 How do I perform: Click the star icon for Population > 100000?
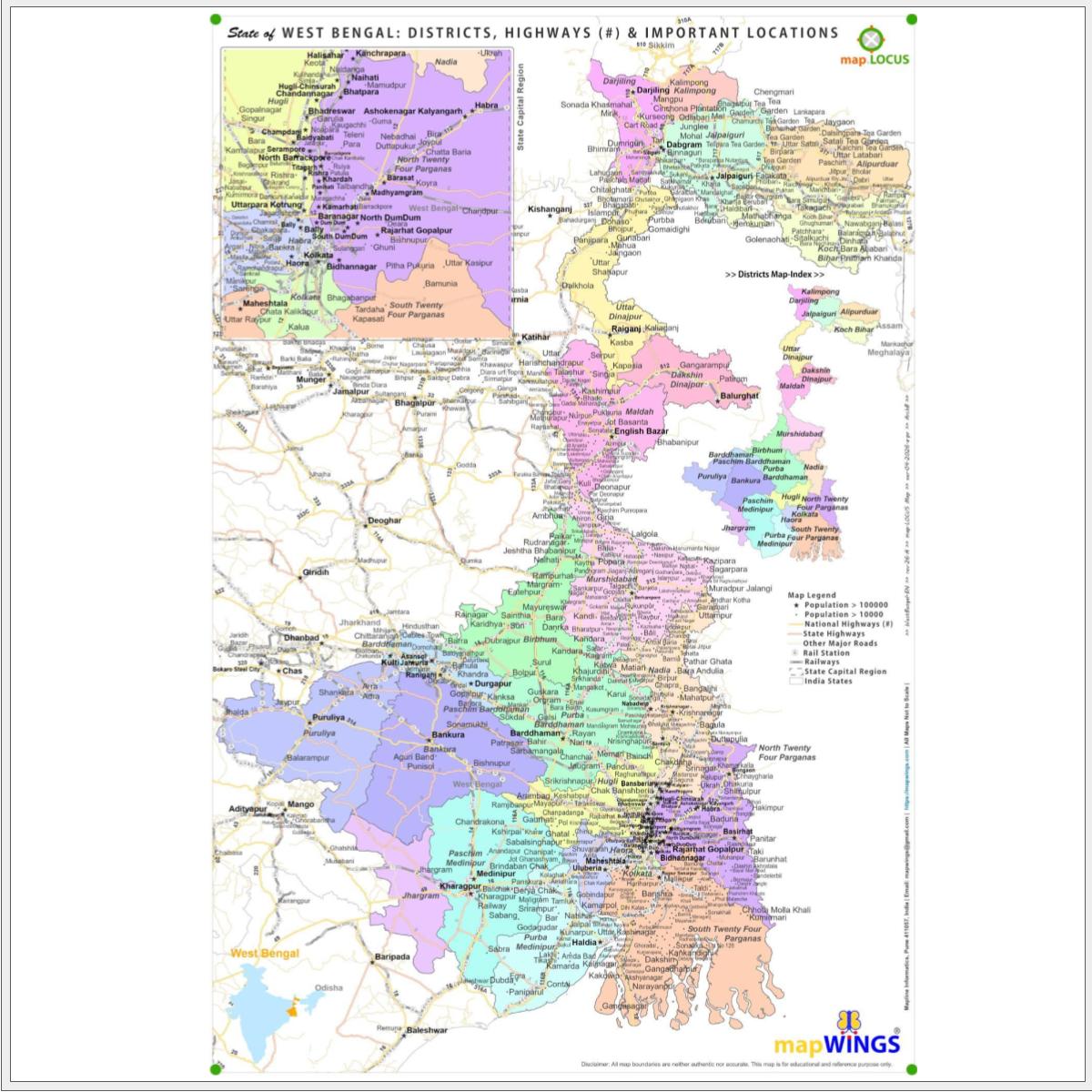point(795,605)
